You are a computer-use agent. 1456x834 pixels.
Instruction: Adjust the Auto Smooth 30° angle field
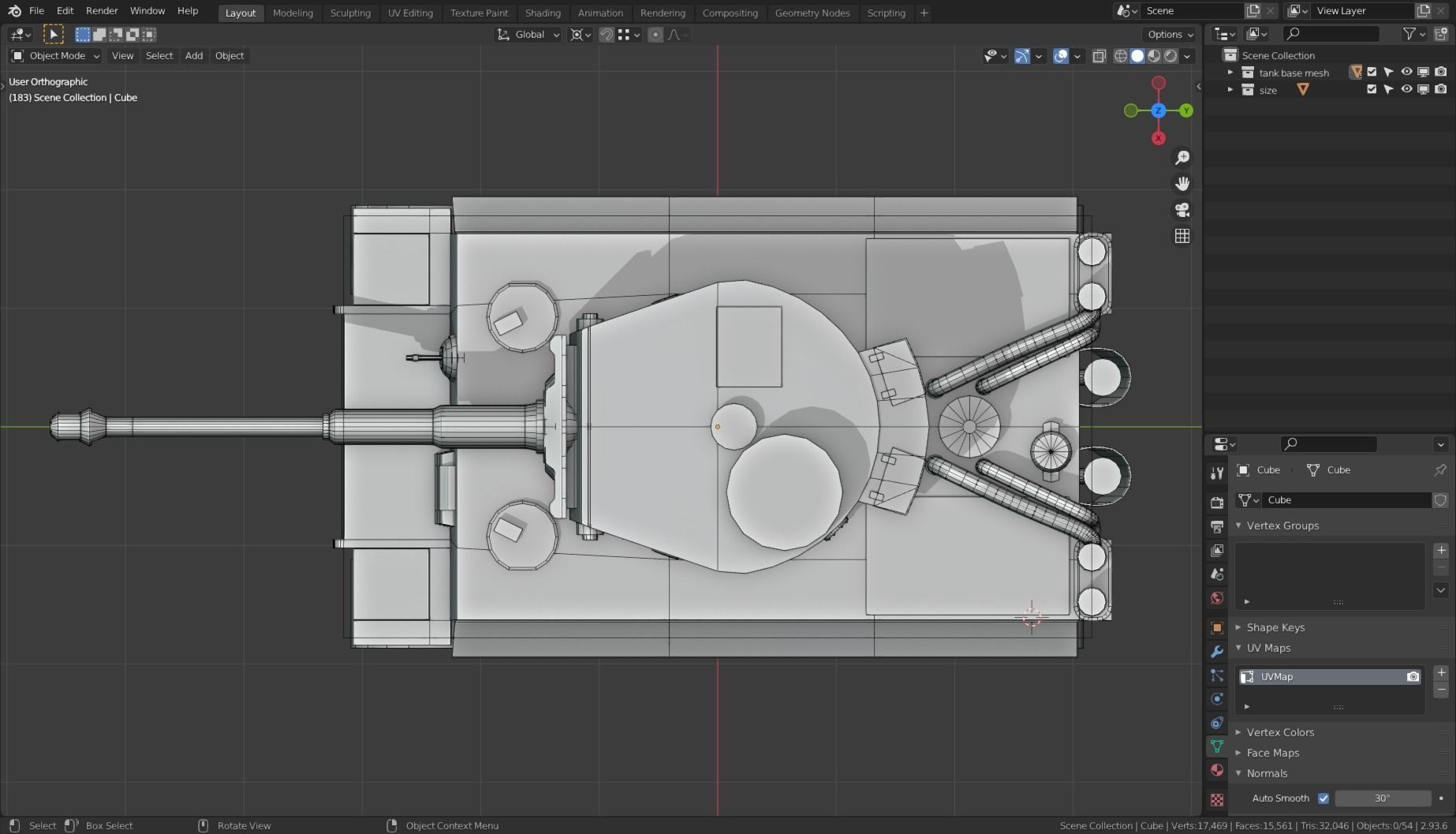click(1382, 798)
